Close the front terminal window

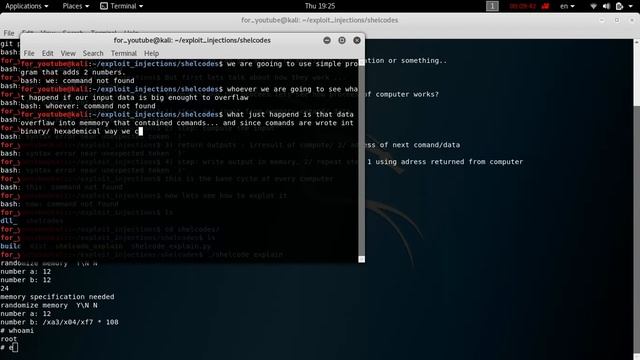[357, 40]
